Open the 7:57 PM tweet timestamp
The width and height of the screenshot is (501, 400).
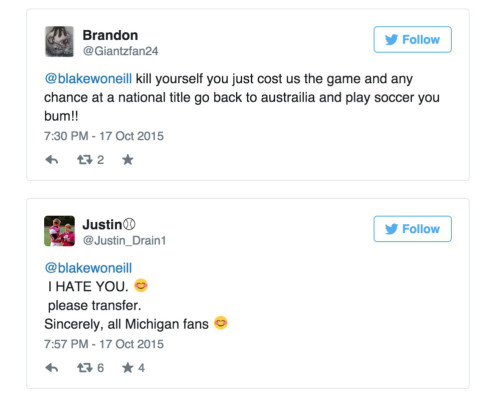(x=104, y=344)
